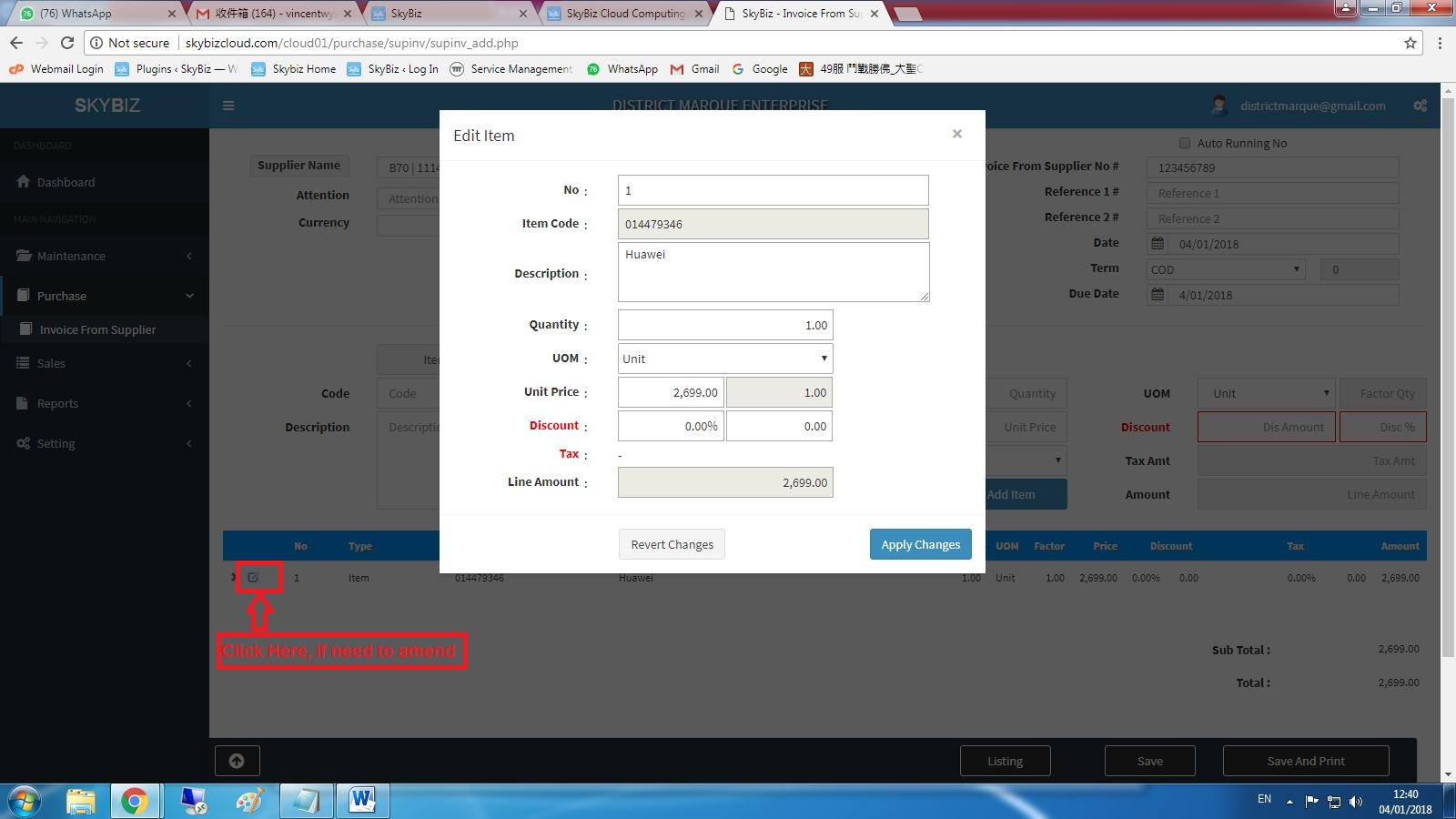Viewport: 1456px width, 819px height.
Task: Click in the Quantity input field
Action: (725, 325)
